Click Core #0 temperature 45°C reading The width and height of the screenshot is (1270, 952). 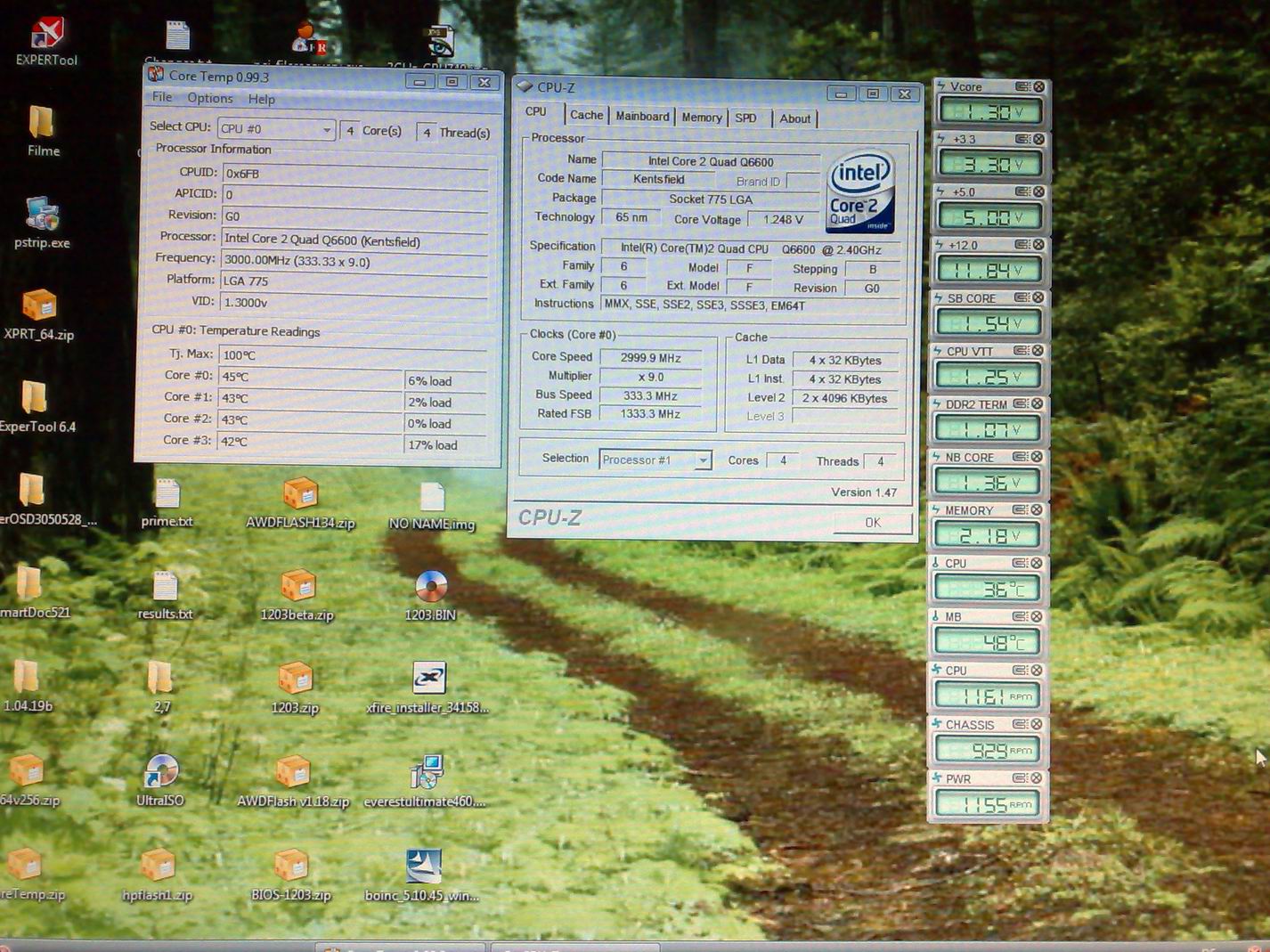[x=310, y=376]
